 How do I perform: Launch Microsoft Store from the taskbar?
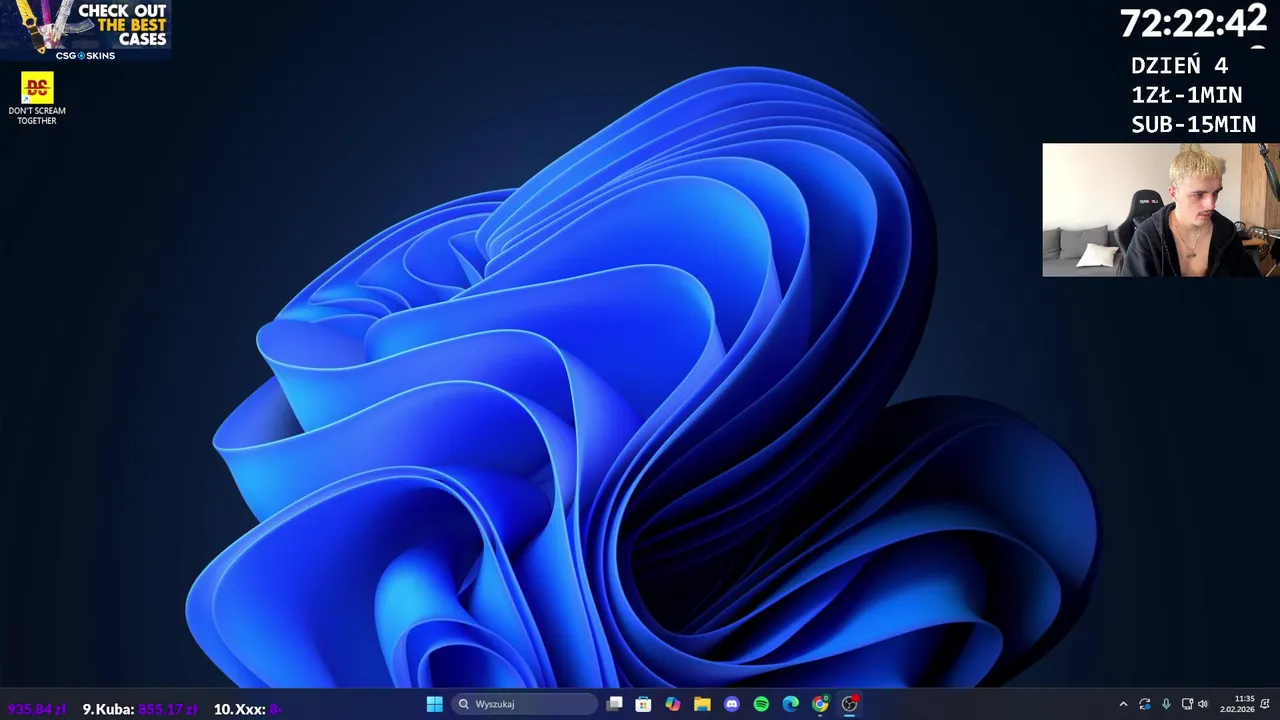644,704
